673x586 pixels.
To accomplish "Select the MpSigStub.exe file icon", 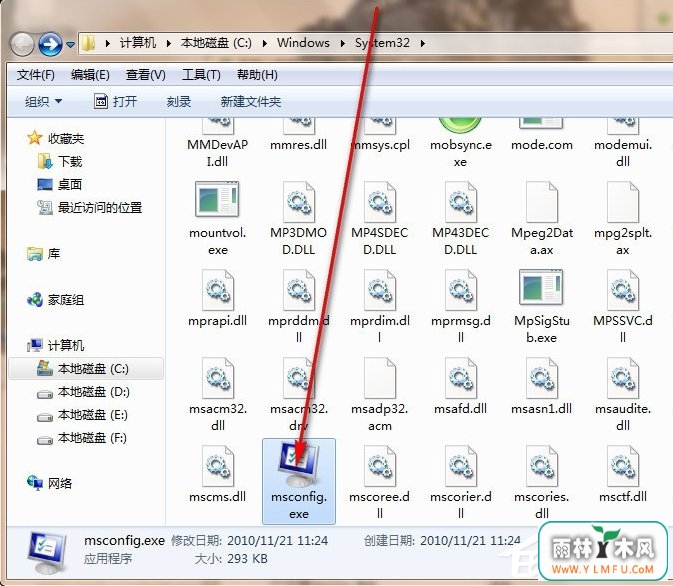I will point(541,287).
